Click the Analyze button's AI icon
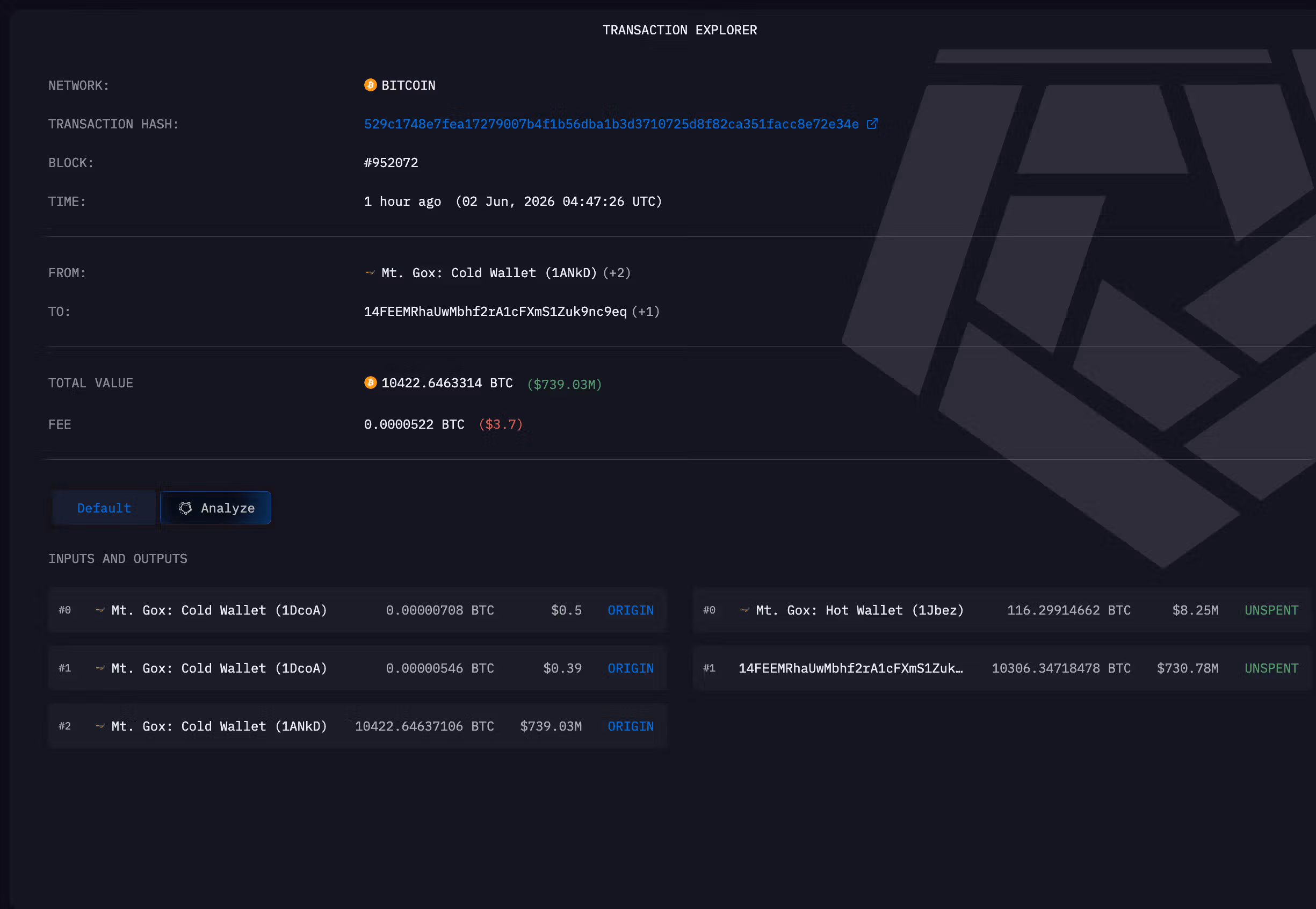This screenshot has width=1316, height=909. click(185, 508)
